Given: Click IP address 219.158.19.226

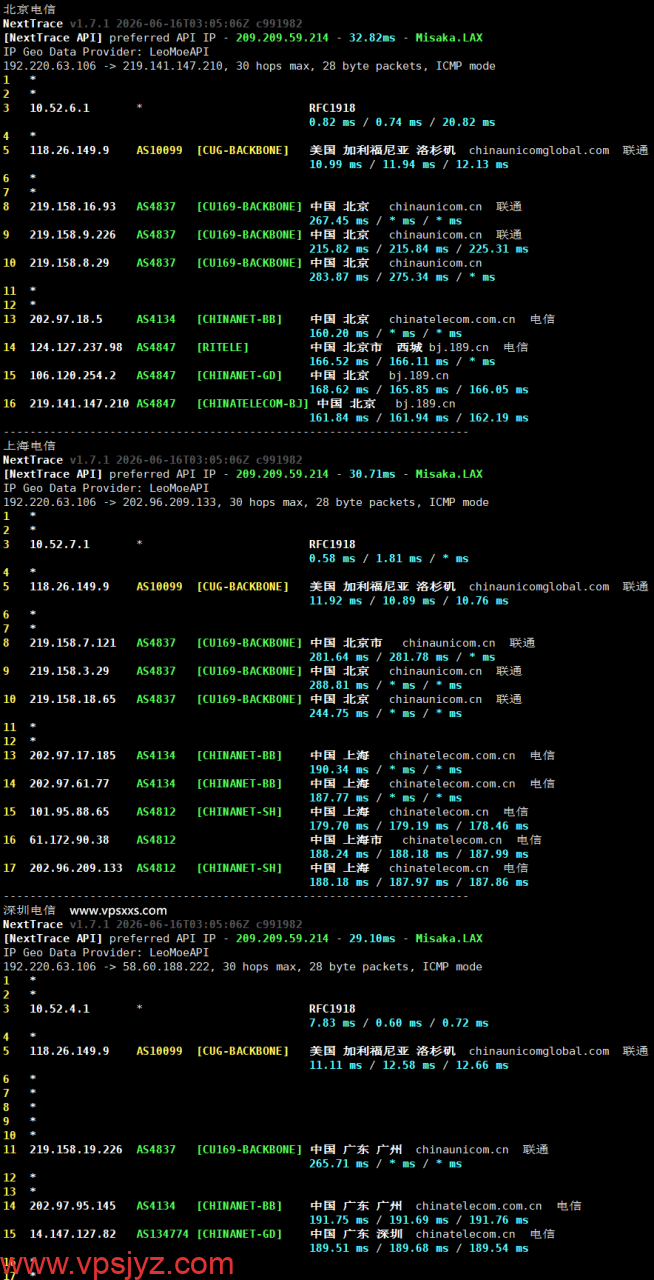Looking at the screenshot, I should coord(76,1150).
